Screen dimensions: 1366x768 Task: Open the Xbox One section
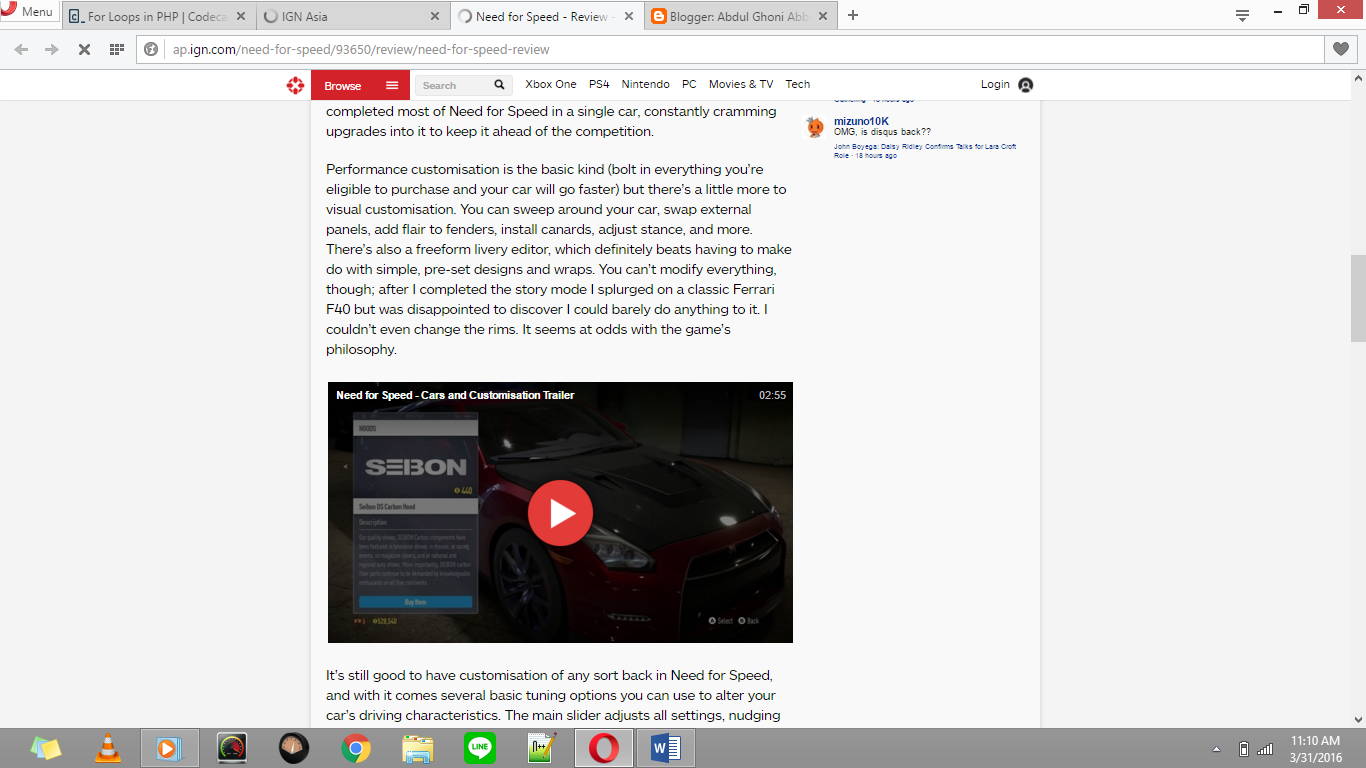pos(551,84)
